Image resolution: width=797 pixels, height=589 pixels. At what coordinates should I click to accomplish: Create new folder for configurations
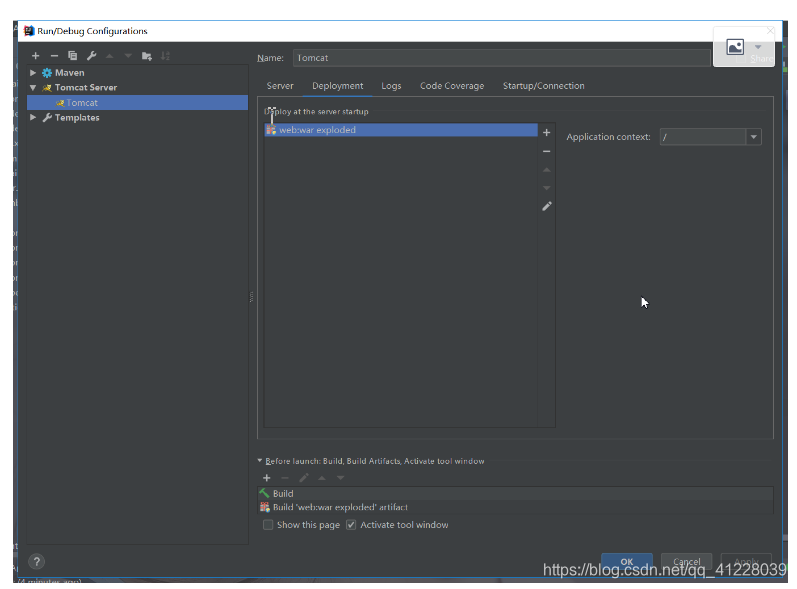147,56
